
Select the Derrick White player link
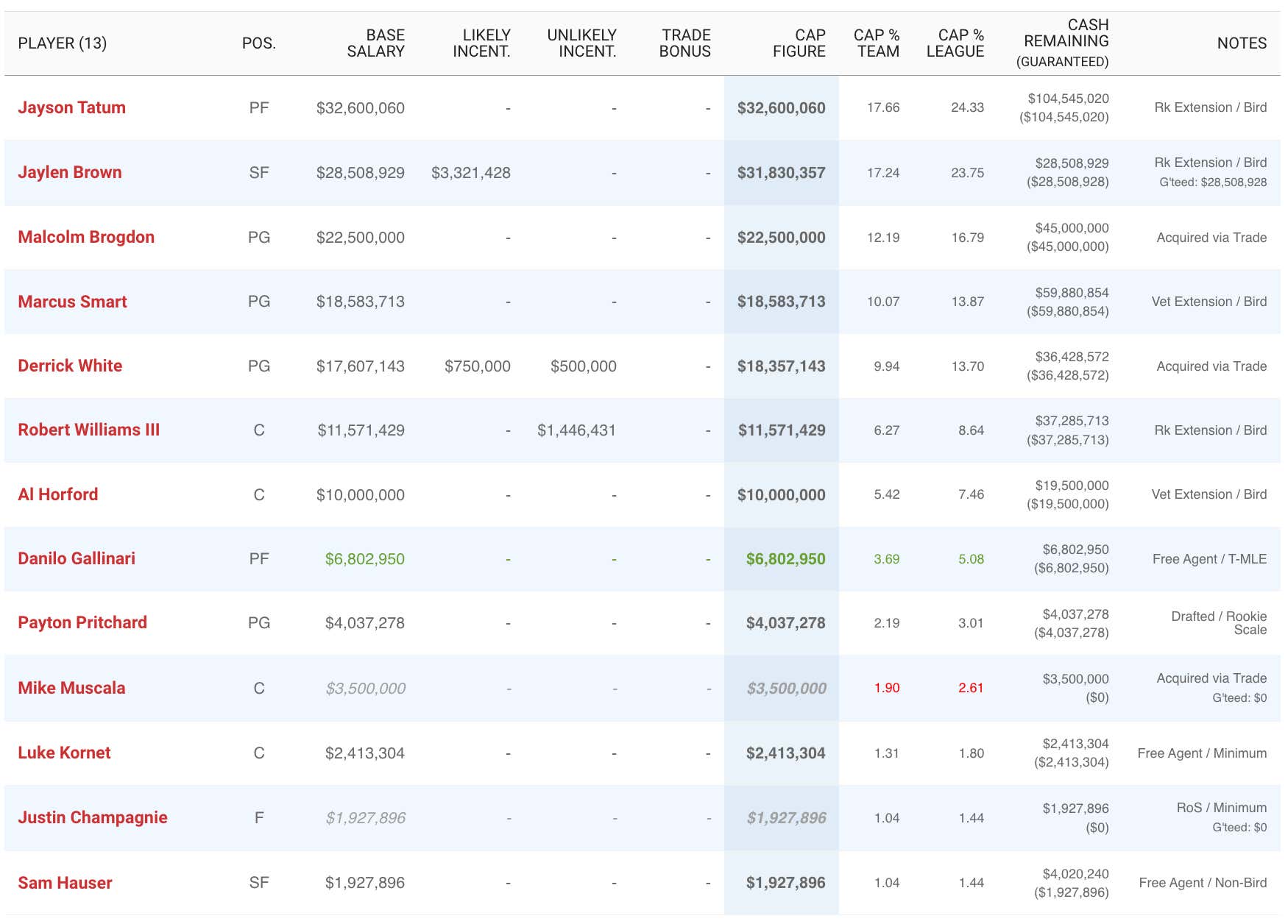click(70, 366)
